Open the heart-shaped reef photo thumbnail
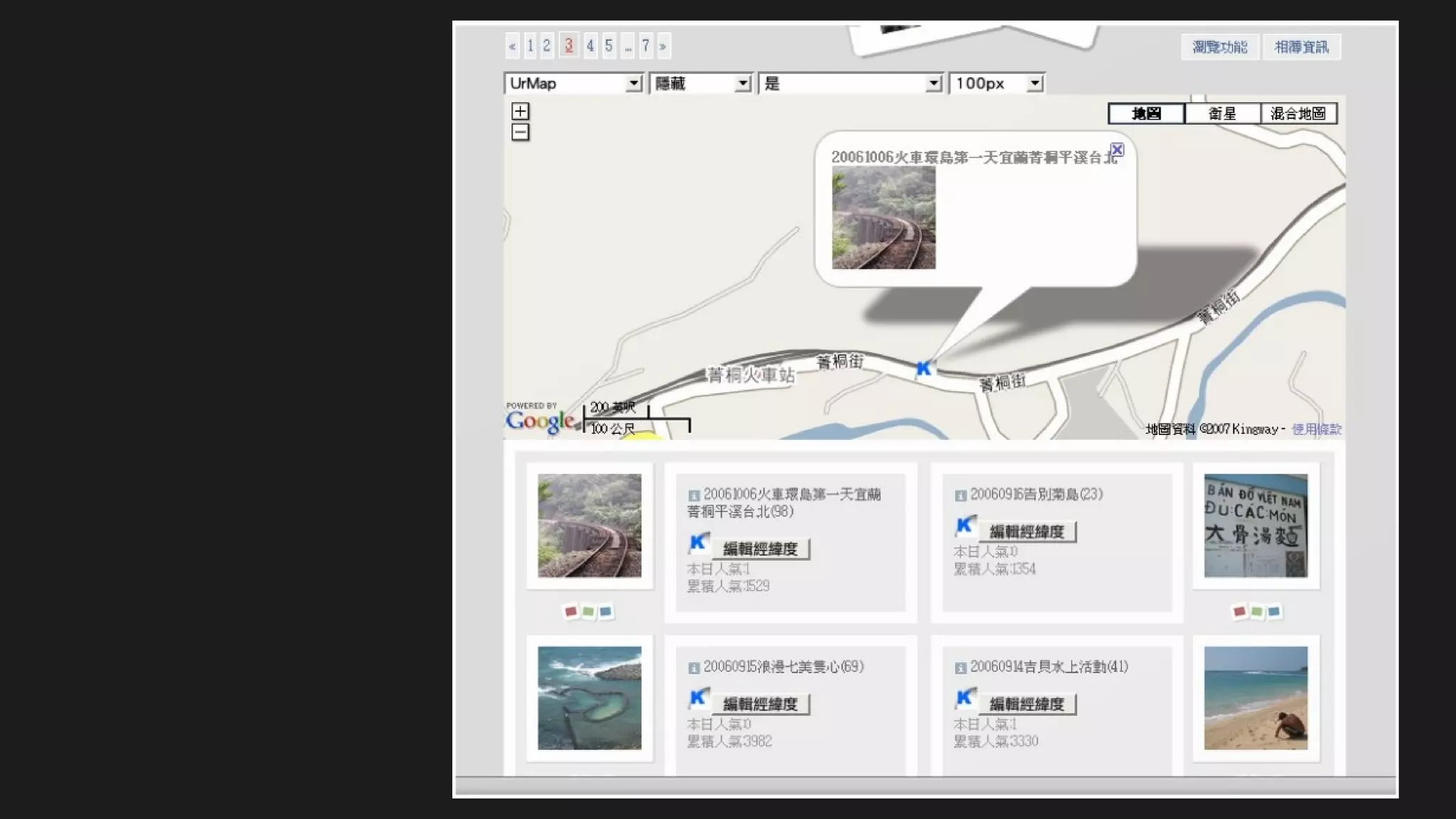 coord(589,698)
